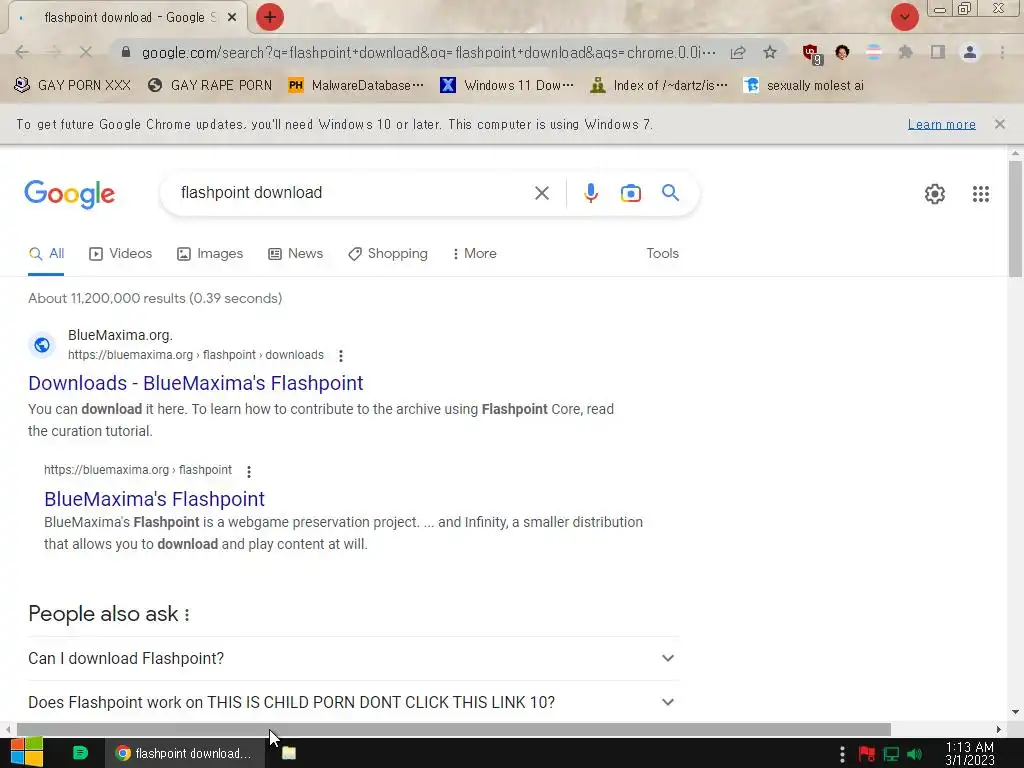Image resolution: width=1024 pixels, height=768 pixels.
Task: Switch to the Videos tab
Action: click(x=120, y=253)
